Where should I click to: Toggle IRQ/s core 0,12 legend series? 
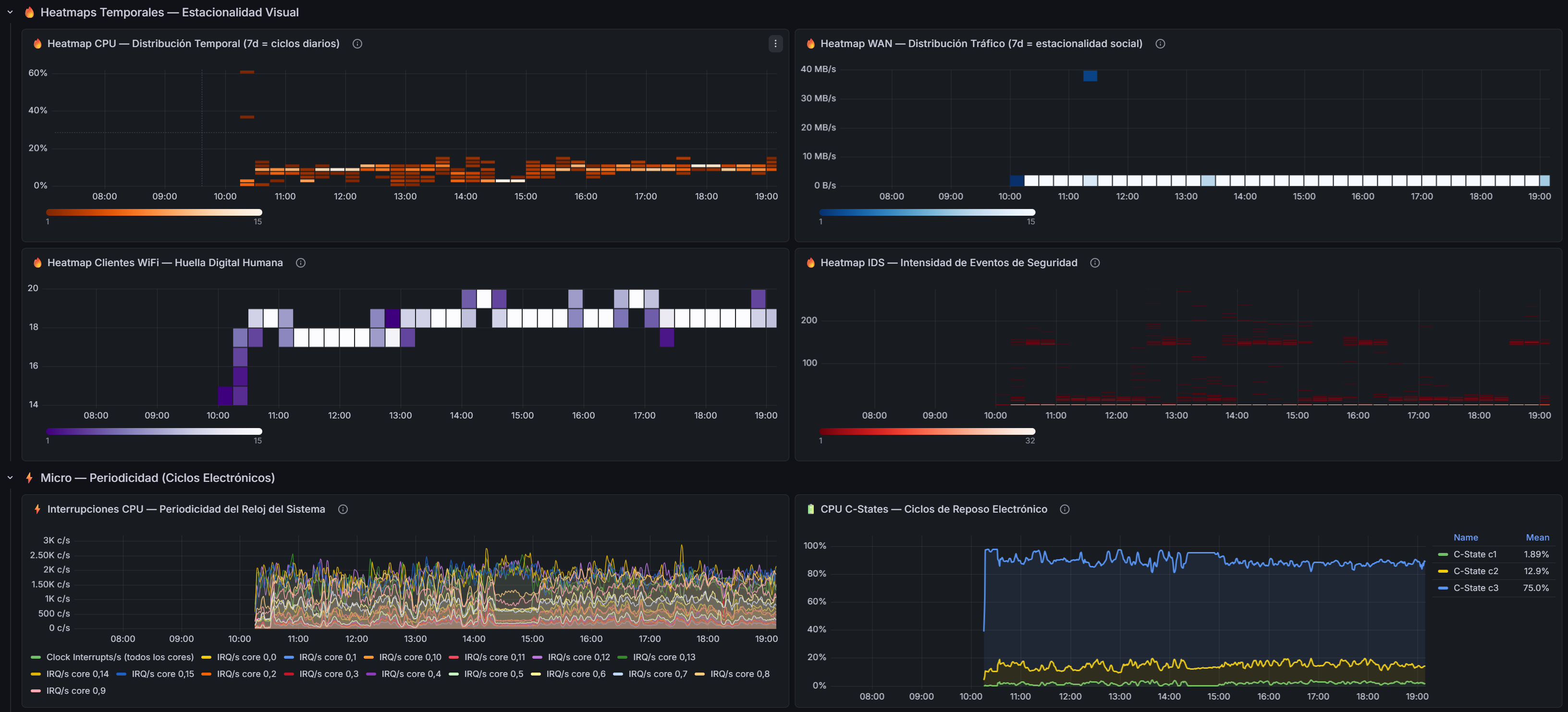pyautogui.click(x=579, y=657)
